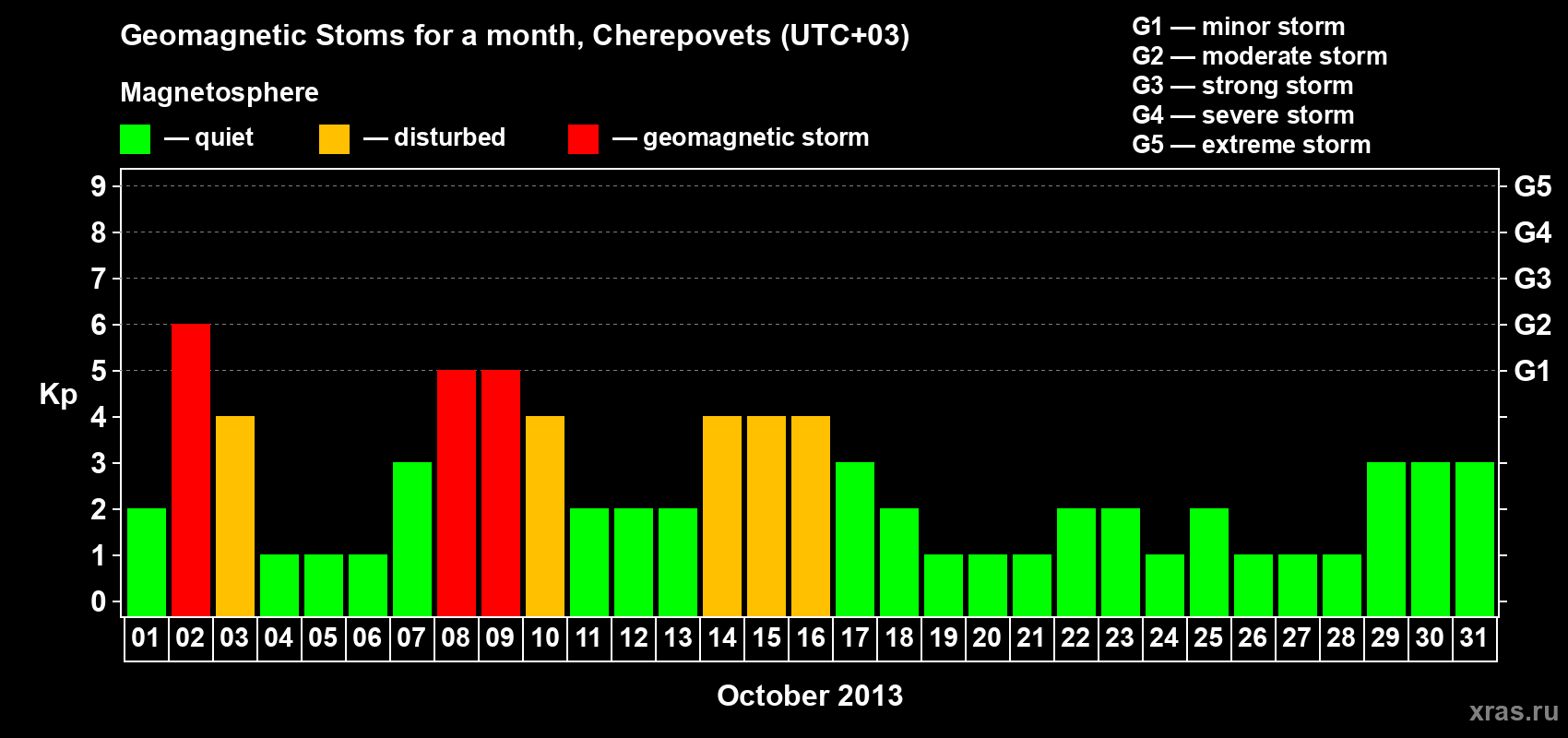Click the G3 label on right axis
Viewport: 1568px width, 738px height.
click(x=1533, y=279)
